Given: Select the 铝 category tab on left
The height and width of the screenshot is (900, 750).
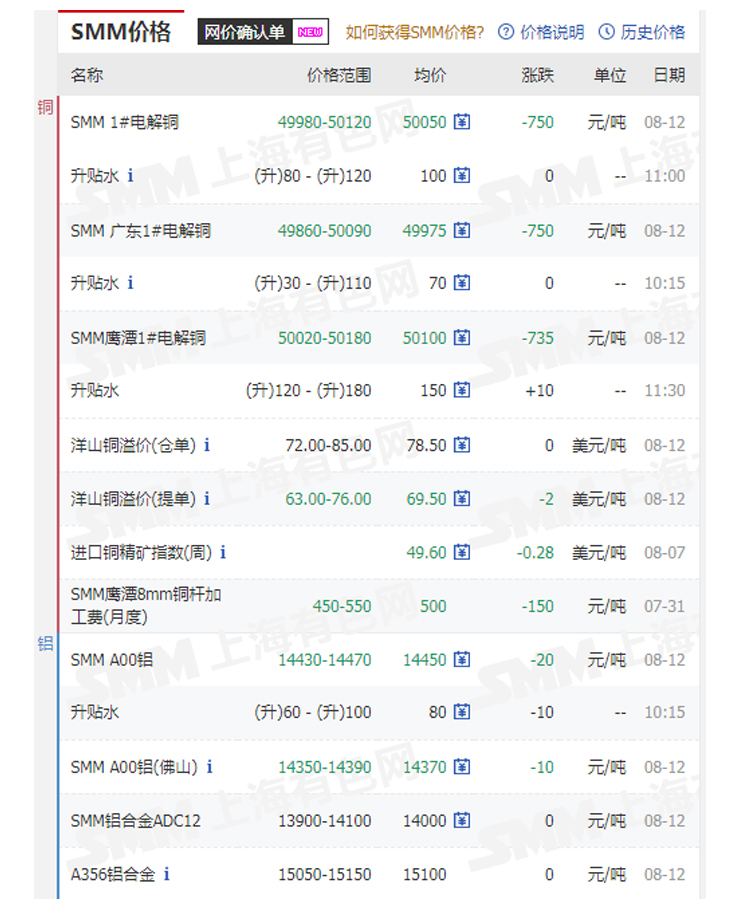Looking at the screenshot, I should tap(45, 644).
